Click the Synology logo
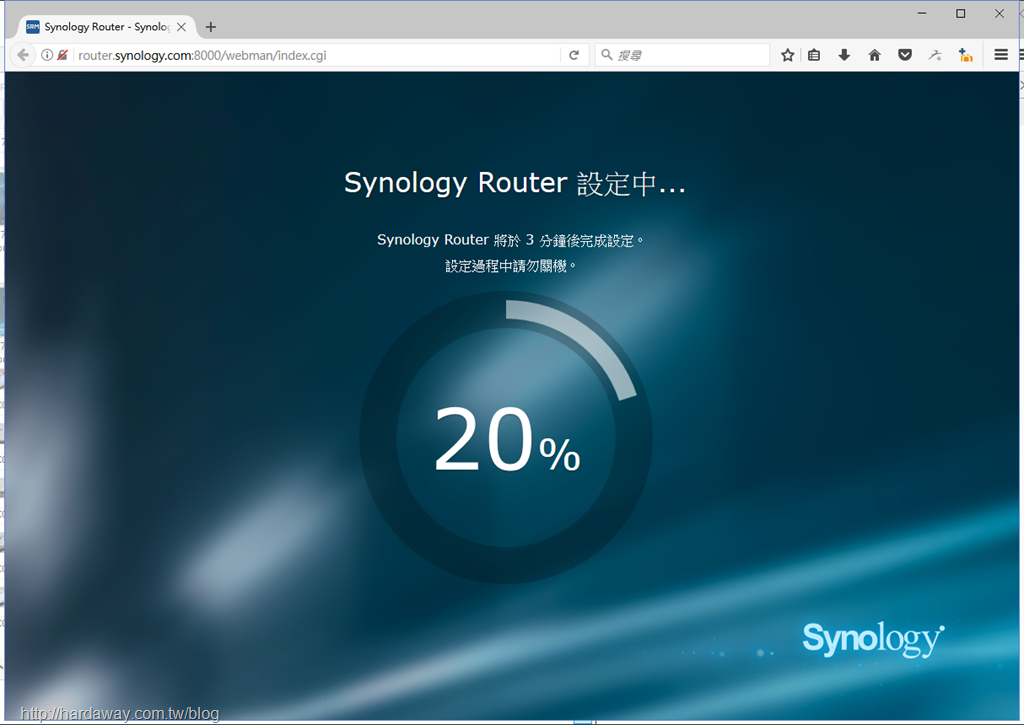This screenshot has height=725, width=1024. pos(873,639)
